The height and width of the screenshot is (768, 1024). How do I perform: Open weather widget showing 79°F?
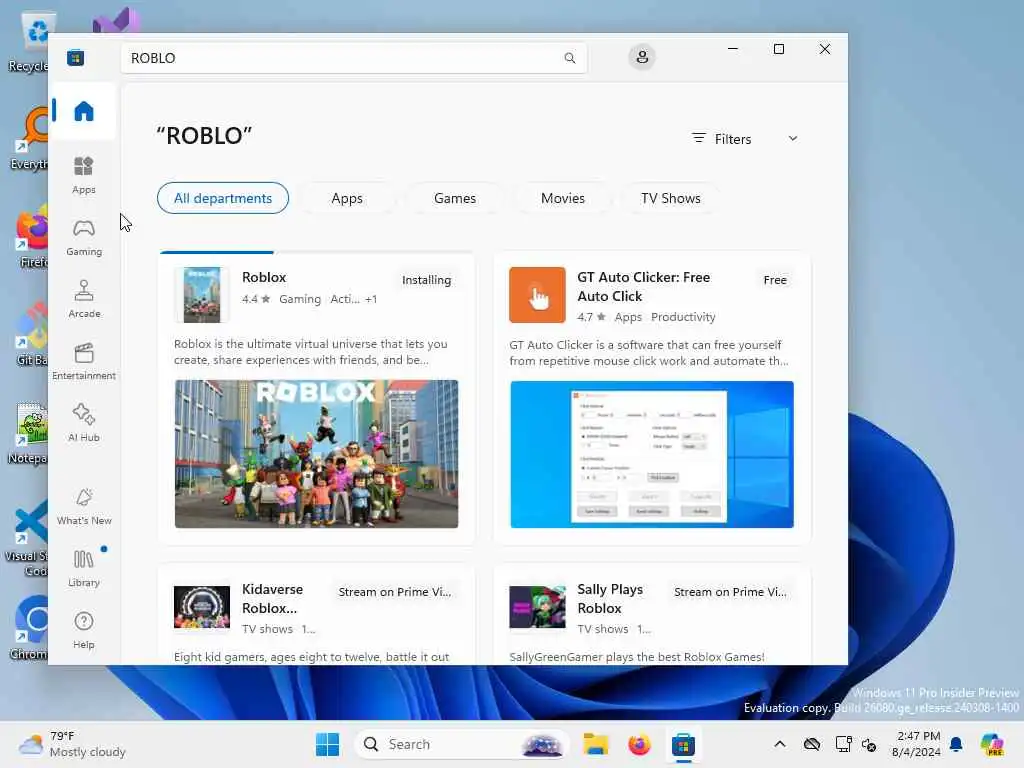[72, 744]
